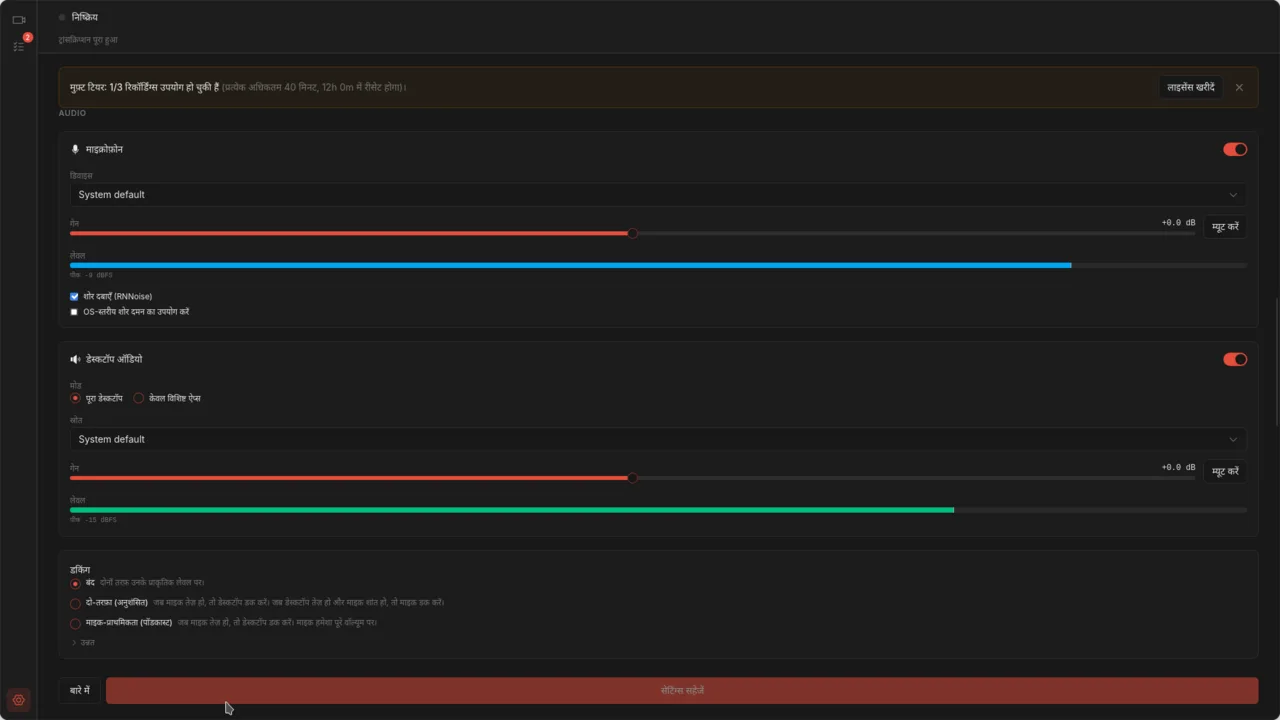Click the microphone +0.0 dB gain value
The height and width of the screenshot is (720, 1280).
click(1178, 222)
